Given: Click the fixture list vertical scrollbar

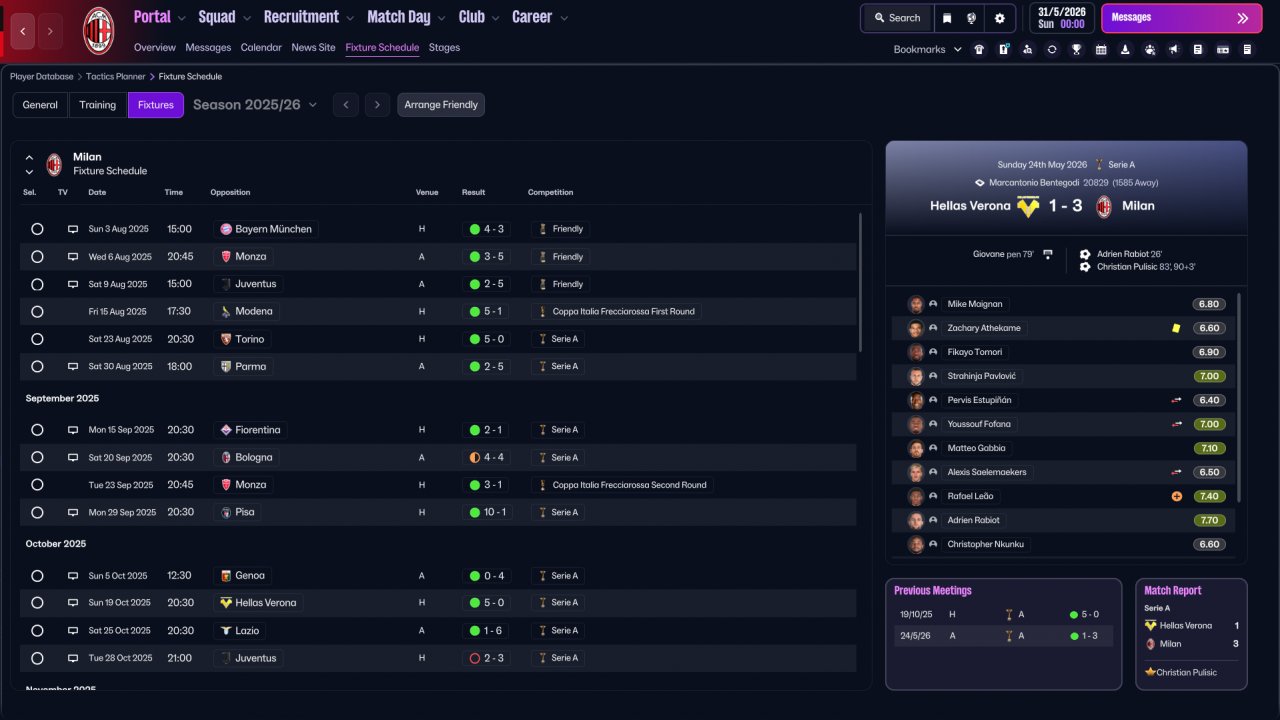Looking at the screenshot, I should (860, 282).
